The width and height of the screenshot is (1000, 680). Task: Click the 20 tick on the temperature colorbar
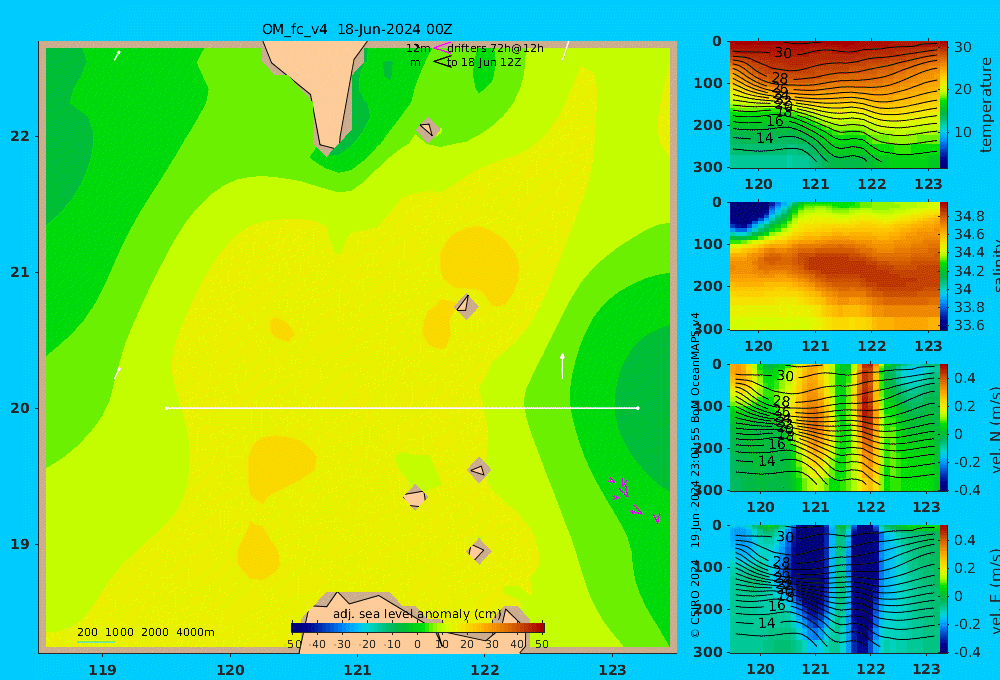(x=962, y=89)
